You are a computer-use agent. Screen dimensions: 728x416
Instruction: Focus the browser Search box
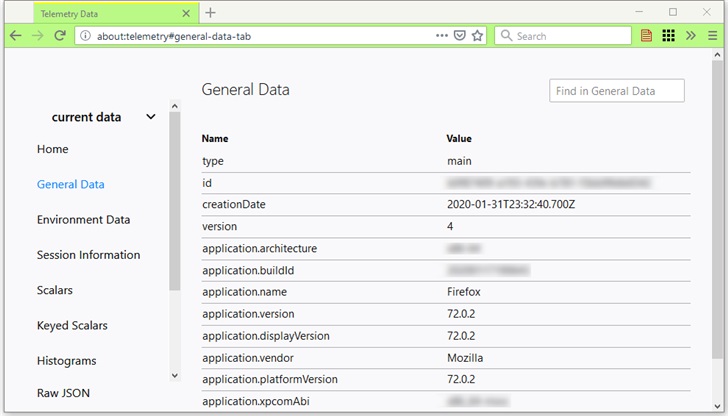(563, 36)
